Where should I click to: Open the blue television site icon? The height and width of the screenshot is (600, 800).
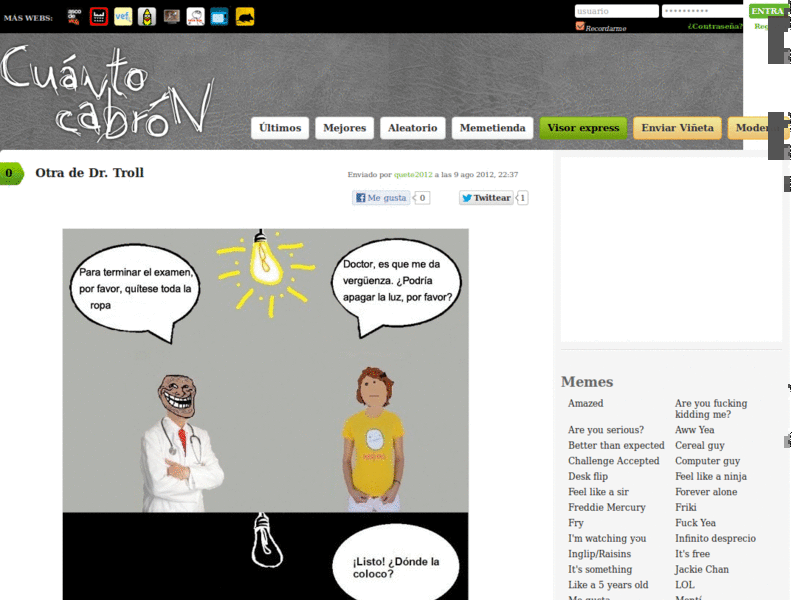click(x=219, y=17)
